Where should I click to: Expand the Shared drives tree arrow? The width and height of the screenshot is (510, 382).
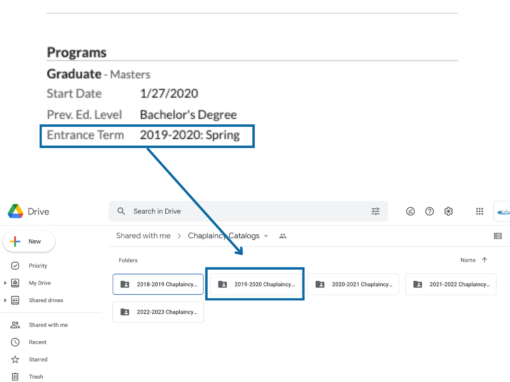pyautogui.click(x=5, y=300)
